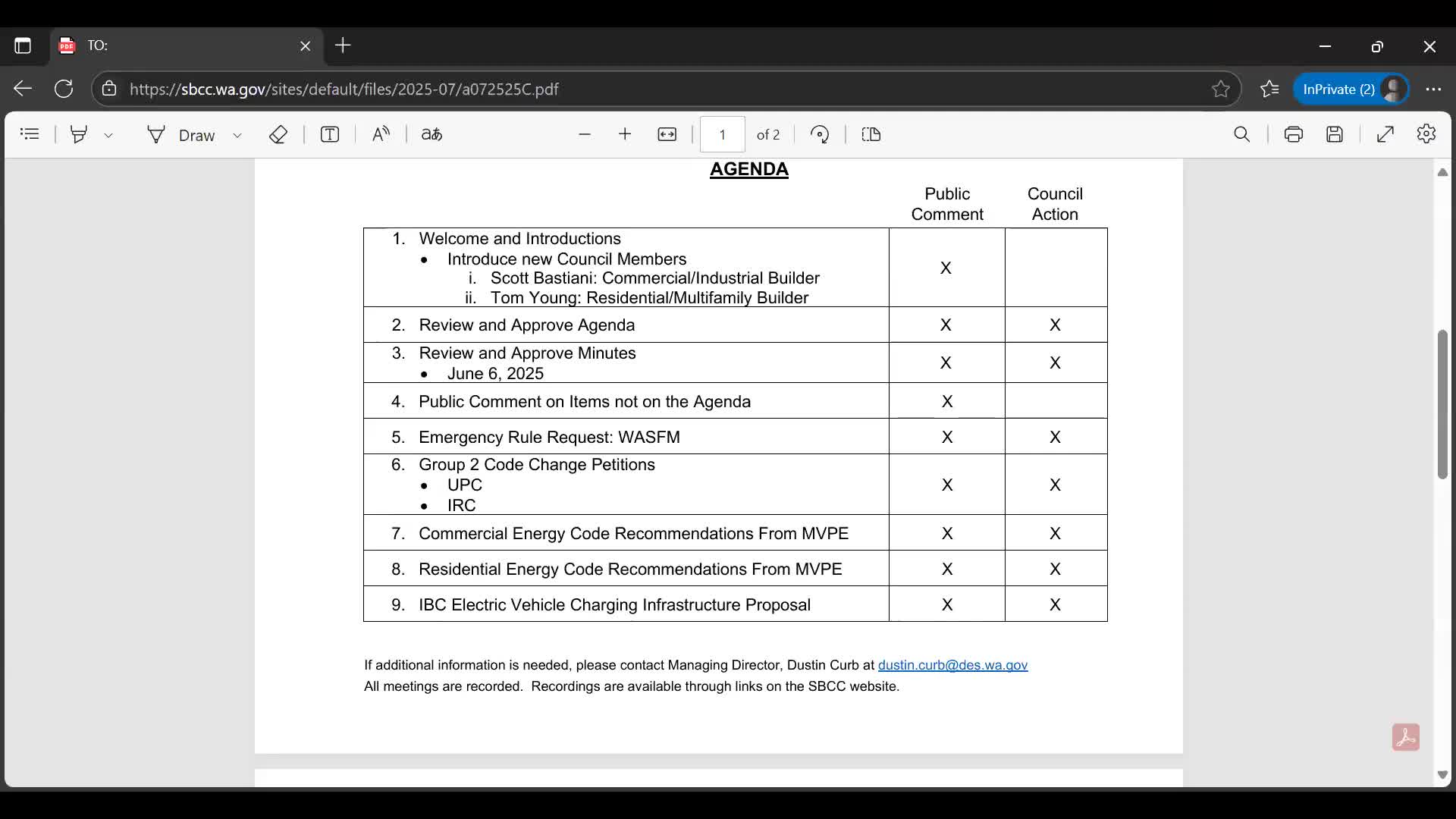
Task: Save the PDF file
Action: 1335,134
